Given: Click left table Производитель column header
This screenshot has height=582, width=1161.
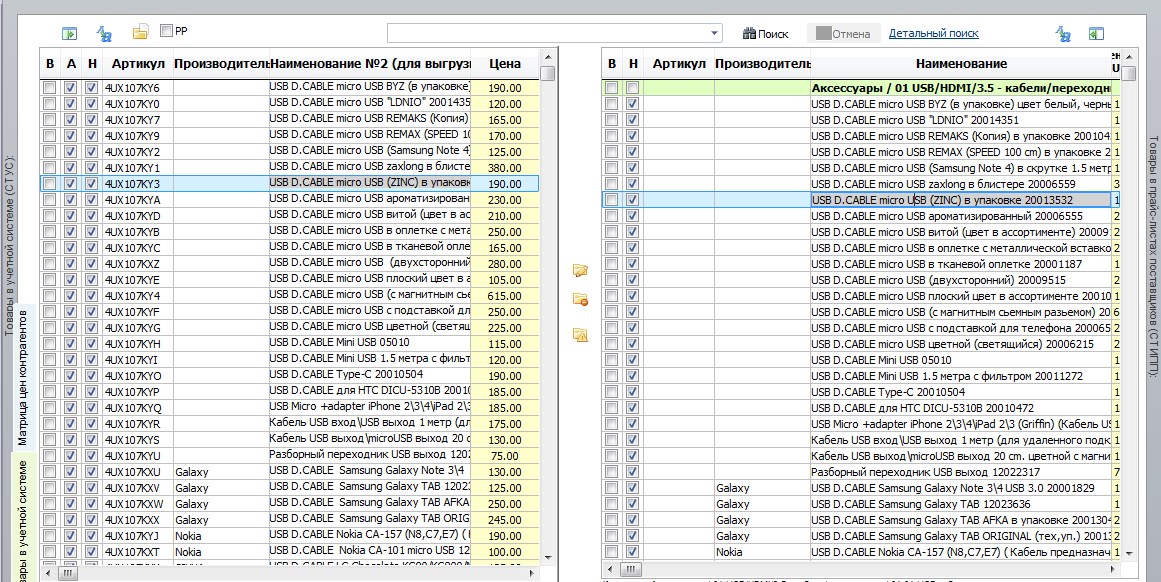Looking at the screenshot, I should coord(221,64).
